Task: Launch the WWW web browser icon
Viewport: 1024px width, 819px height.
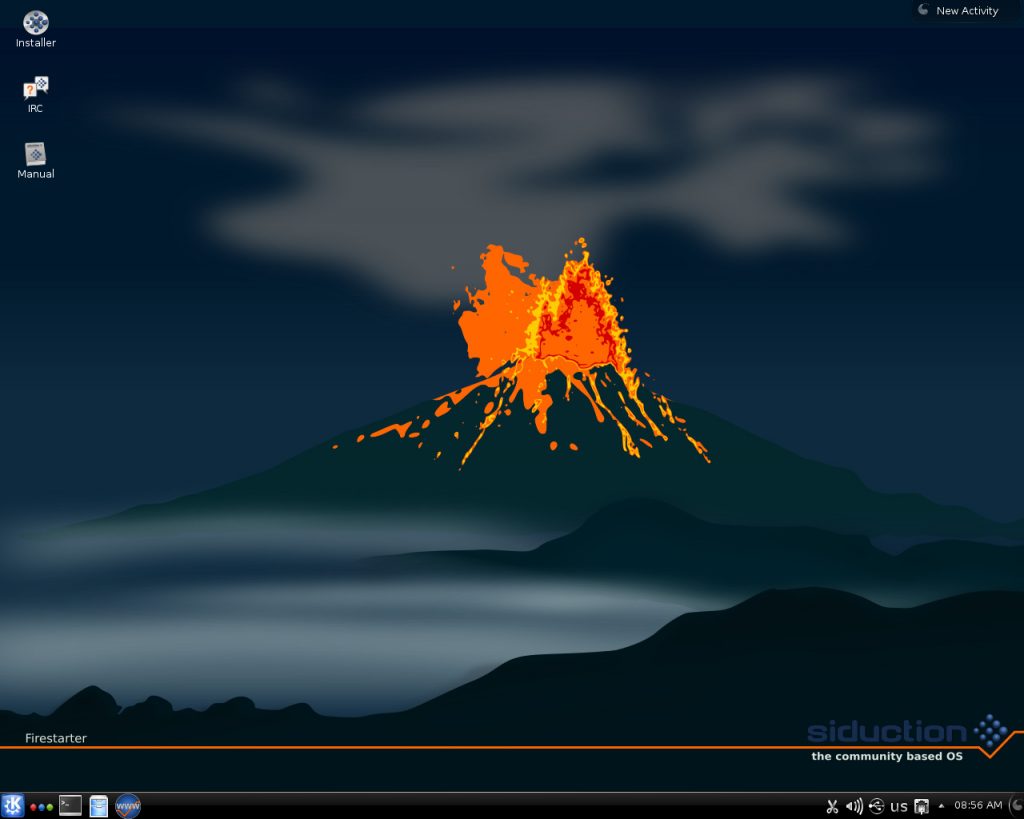Action: tap(128, 806)
